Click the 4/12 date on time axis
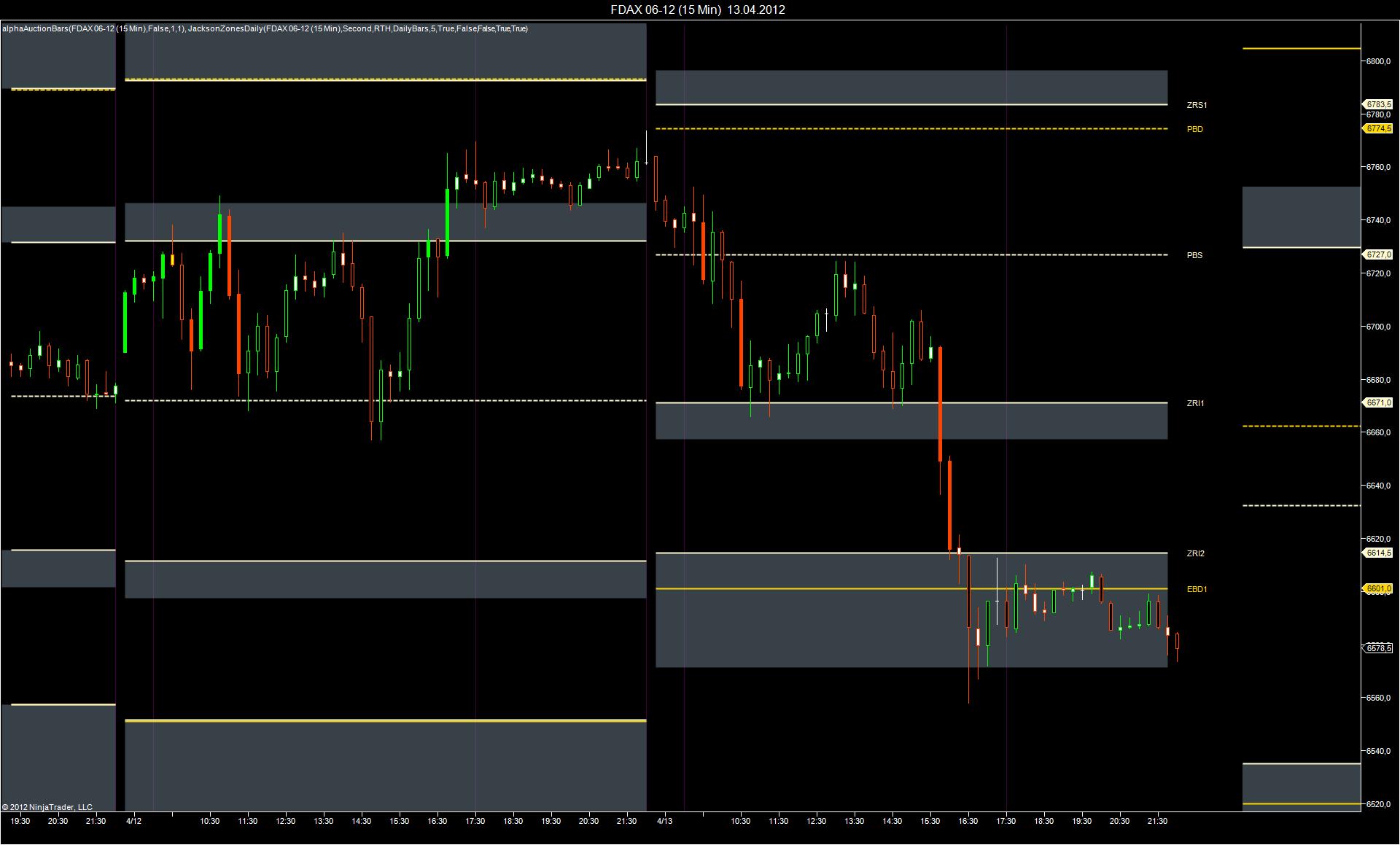 point(133,821)
